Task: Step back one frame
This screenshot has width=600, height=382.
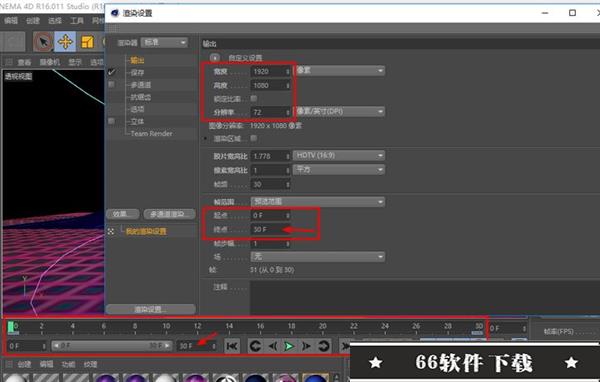Action: pyautogui.click(x=272, y=346)
